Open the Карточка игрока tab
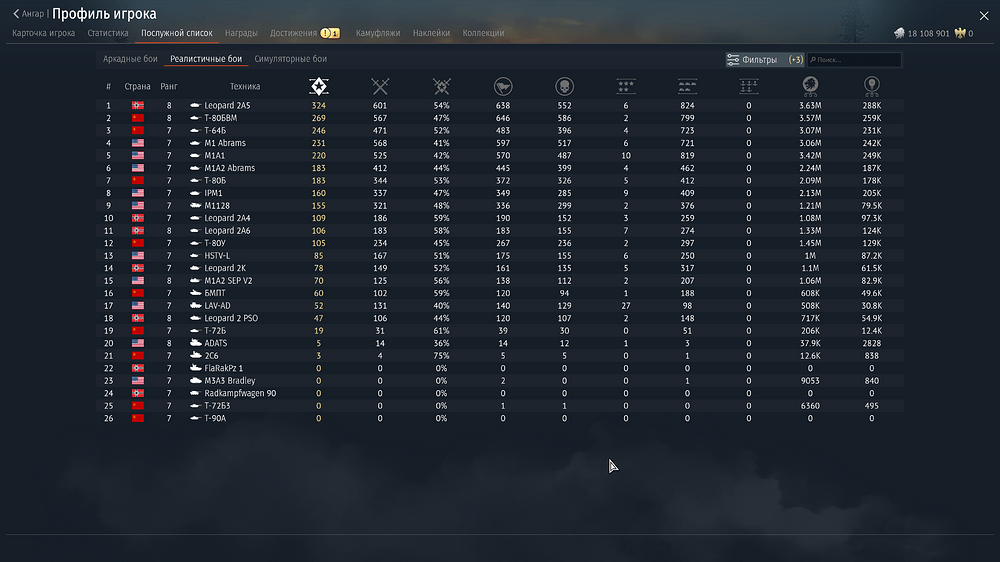The image size is (1000, 562). [43, 33]
